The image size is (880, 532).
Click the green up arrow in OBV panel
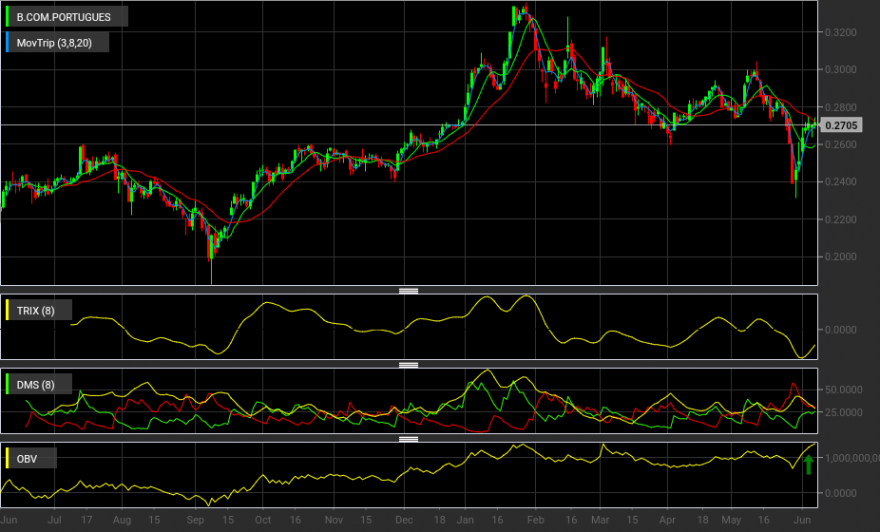click(x=809, y=465)
